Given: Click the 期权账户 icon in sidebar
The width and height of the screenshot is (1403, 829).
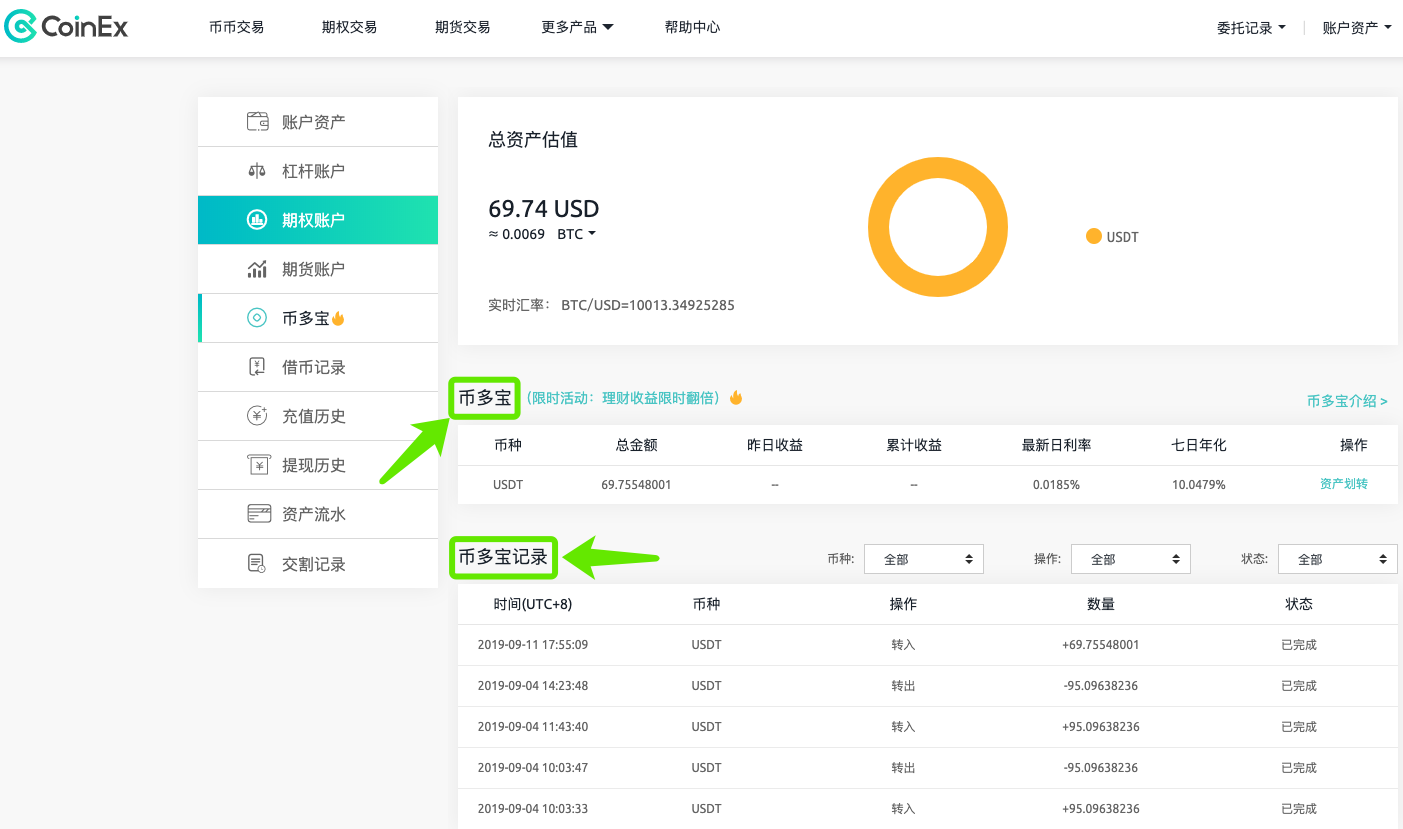Looking at the screenshot, I should pyautogui.click(x=259, y=219).
